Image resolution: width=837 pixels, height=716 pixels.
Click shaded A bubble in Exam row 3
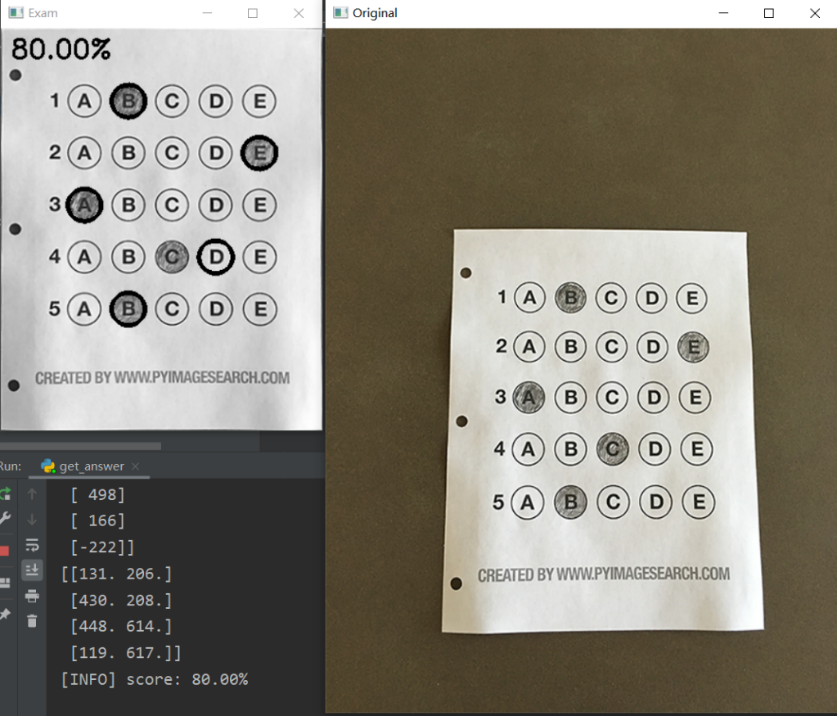coord(84,205)
